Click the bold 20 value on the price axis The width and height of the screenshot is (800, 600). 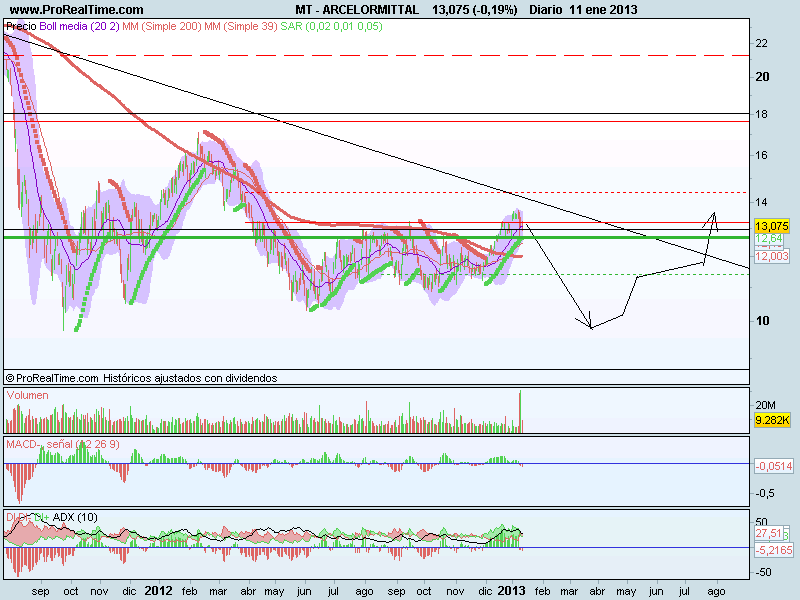762,77
